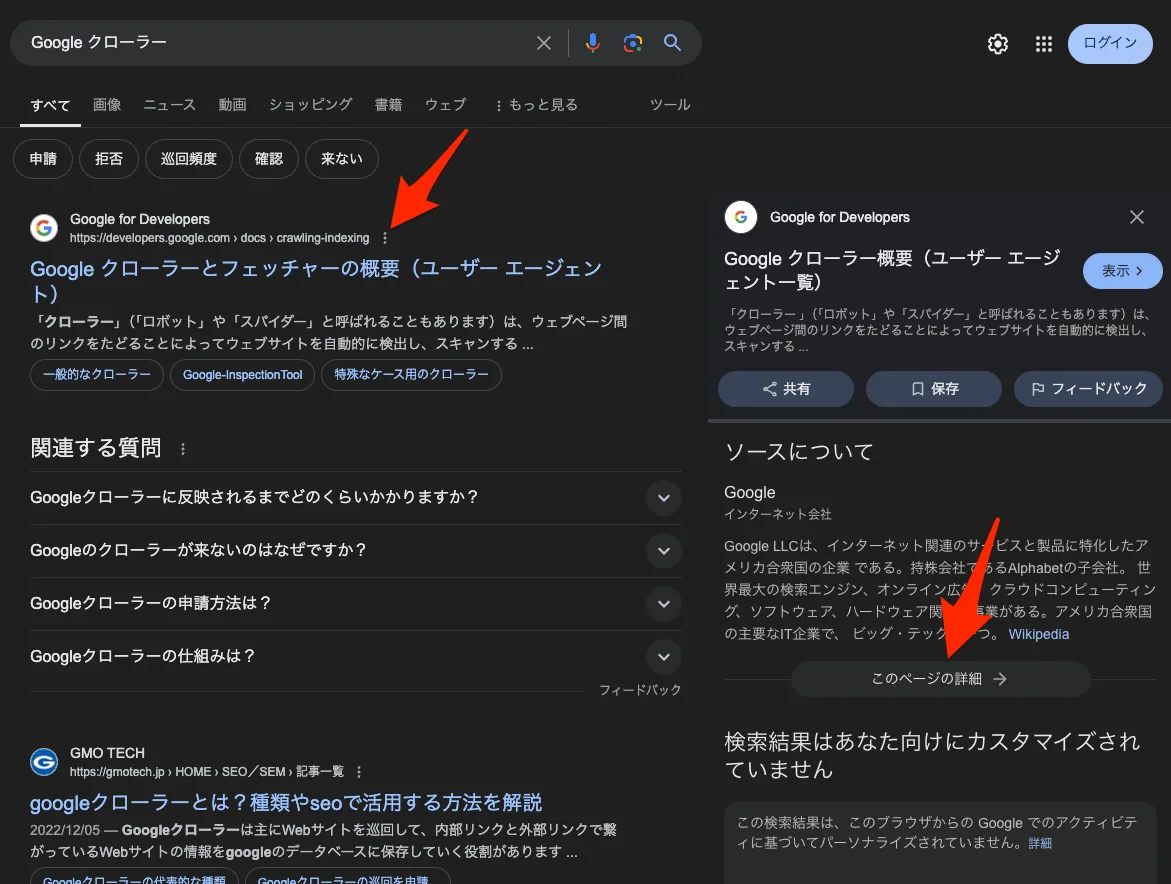The height and width of the screenshot is (884, 1171).
Task: Close the Google for Developers side panel
Action: [1137, 217]
